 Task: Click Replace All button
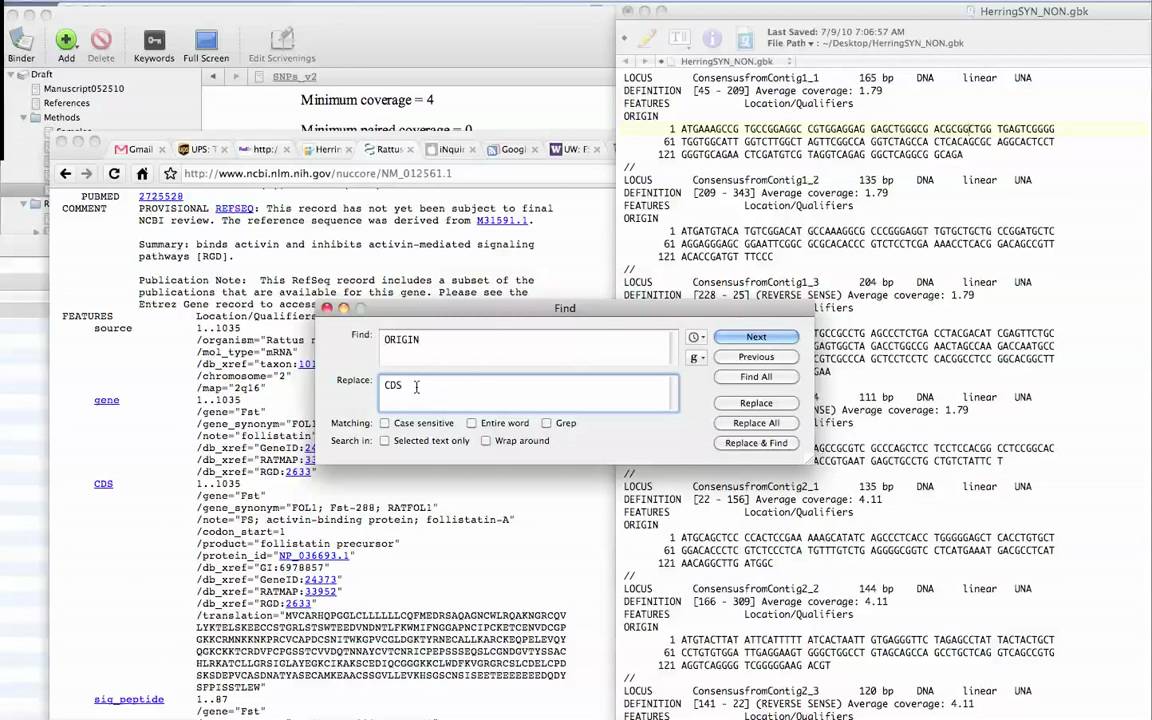tap(756, 423)
